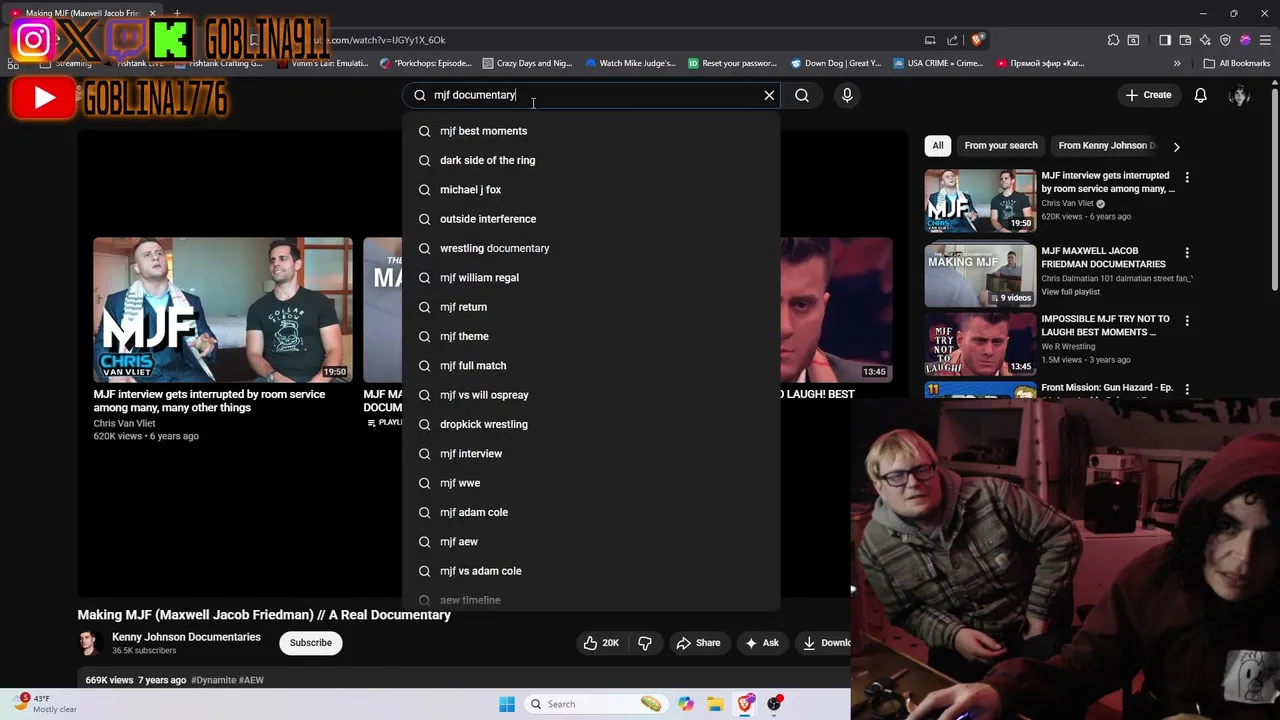
Task: Clear the YouTube search box text
Action: pyautogui.click(x=769, y=95)
